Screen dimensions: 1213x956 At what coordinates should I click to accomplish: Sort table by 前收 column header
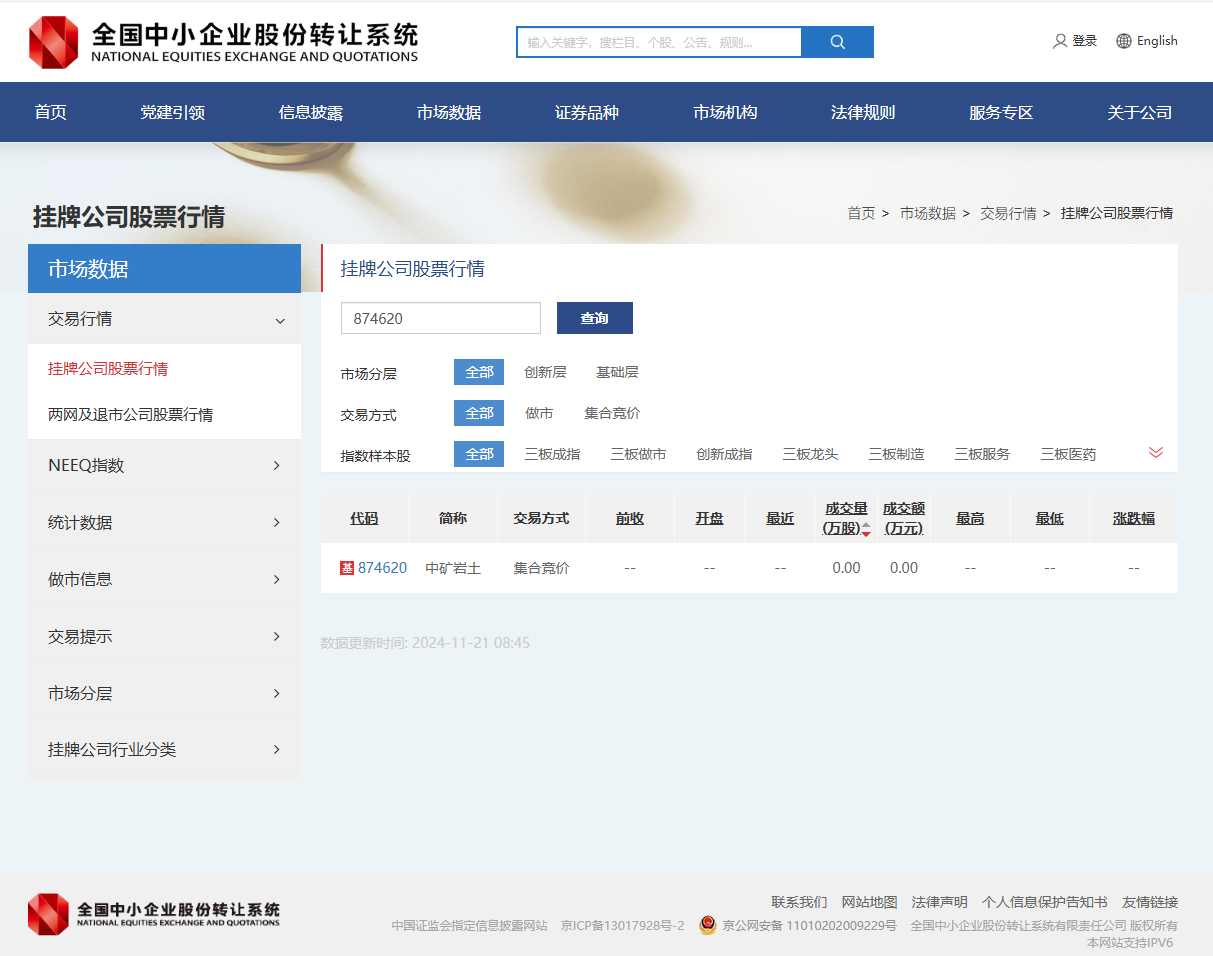[x=630, y=518]
